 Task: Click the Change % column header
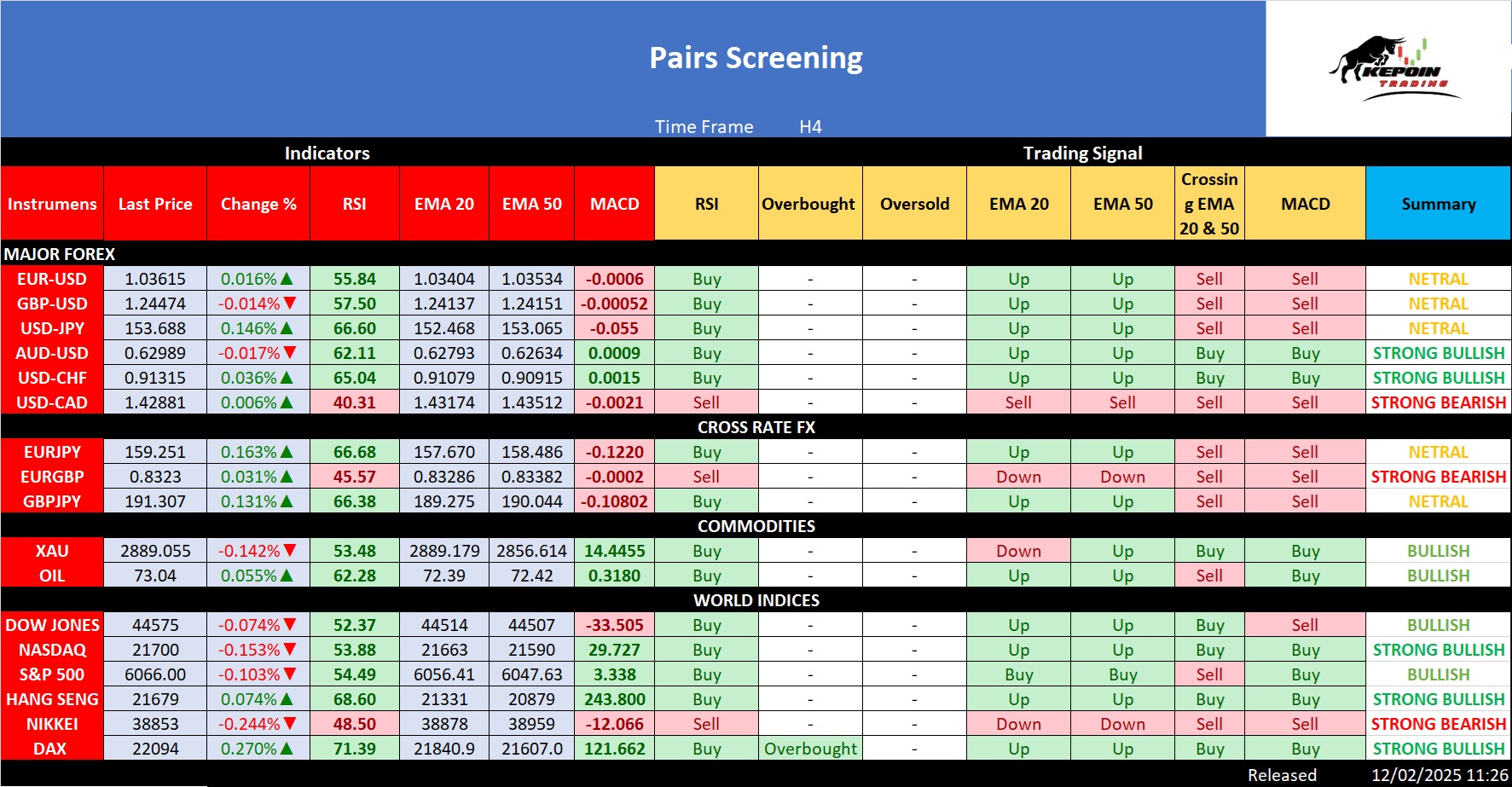click(x=258, y=204)
